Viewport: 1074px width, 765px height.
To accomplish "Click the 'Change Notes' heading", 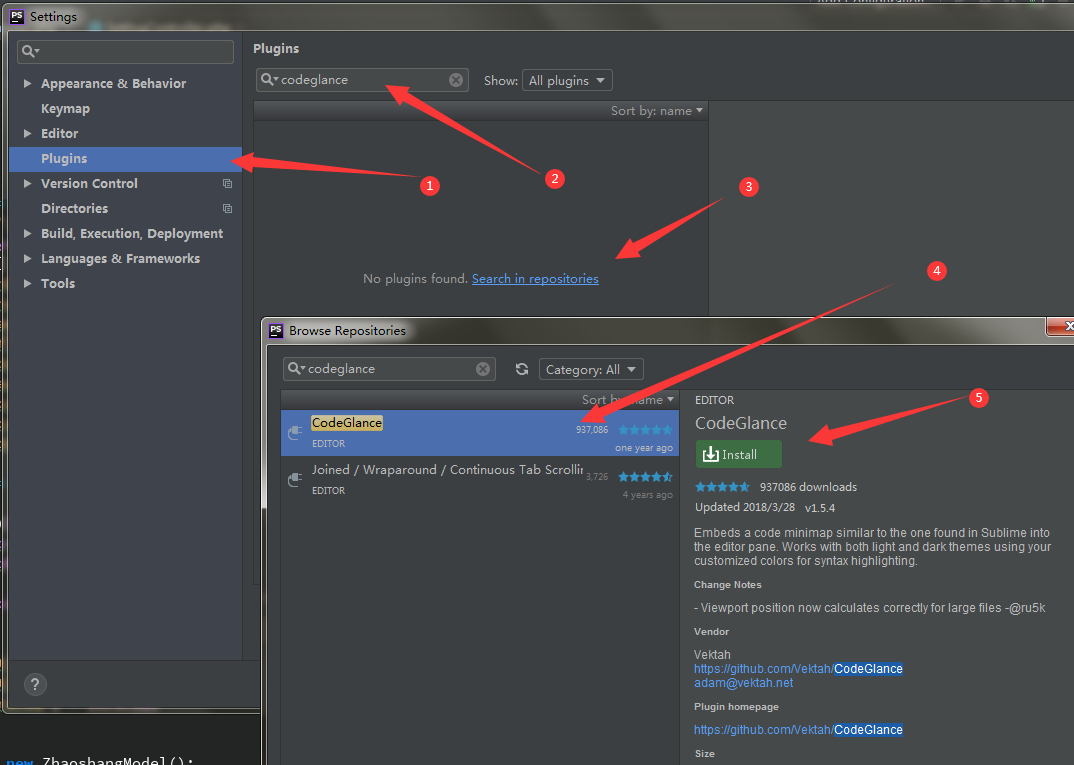I will tap(727, 585).
